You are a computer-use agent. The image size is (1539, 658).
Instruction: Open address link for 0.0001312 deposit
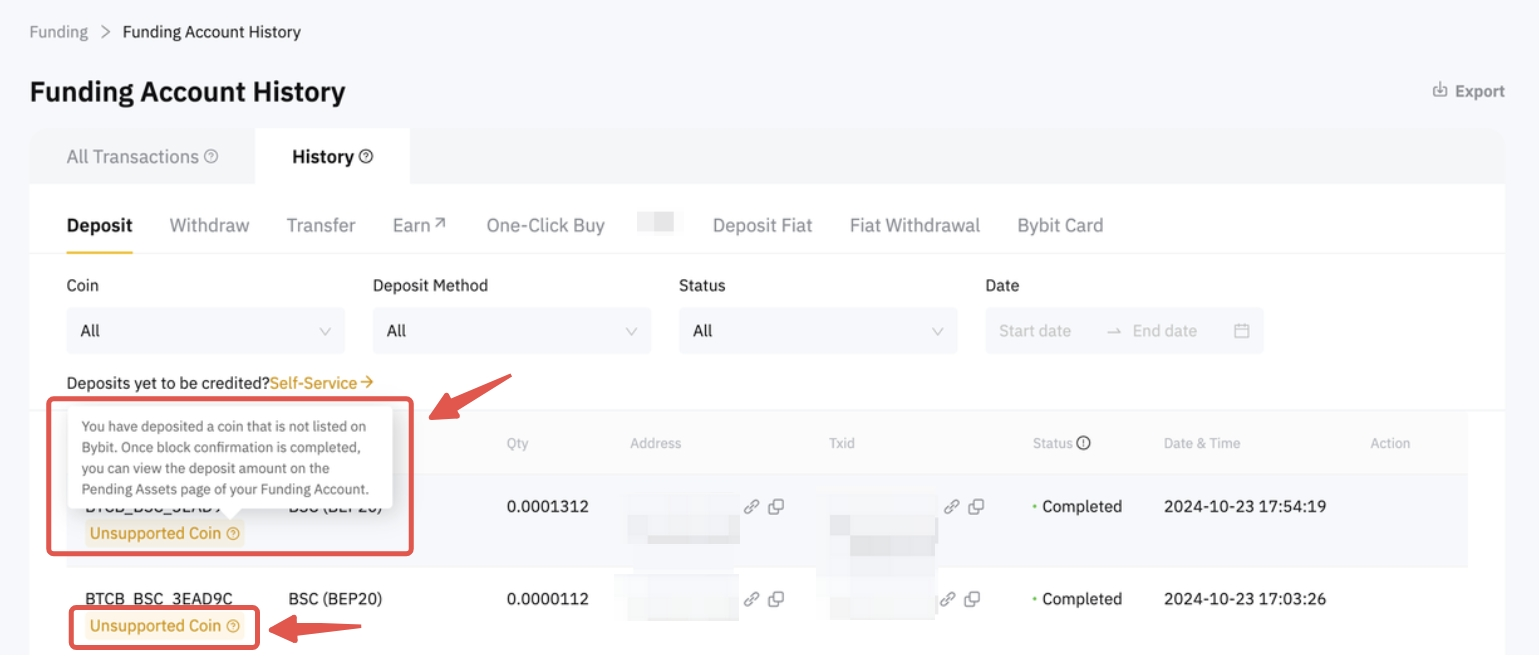click(751, 507)
